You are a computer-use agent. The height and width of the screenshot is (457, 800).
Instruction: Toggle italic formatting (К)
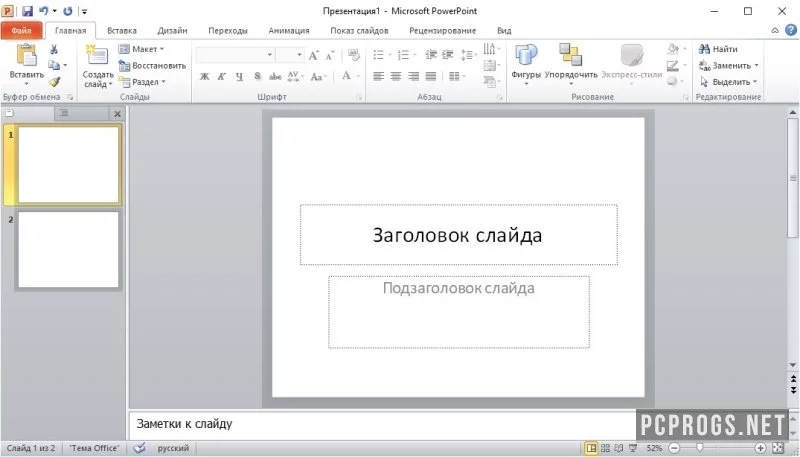point(221,77)
